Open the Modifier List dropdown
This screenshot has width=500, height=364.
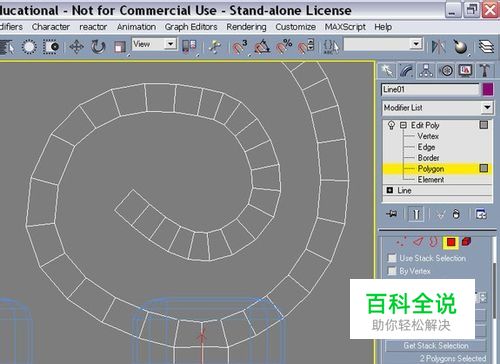[487, 107]
